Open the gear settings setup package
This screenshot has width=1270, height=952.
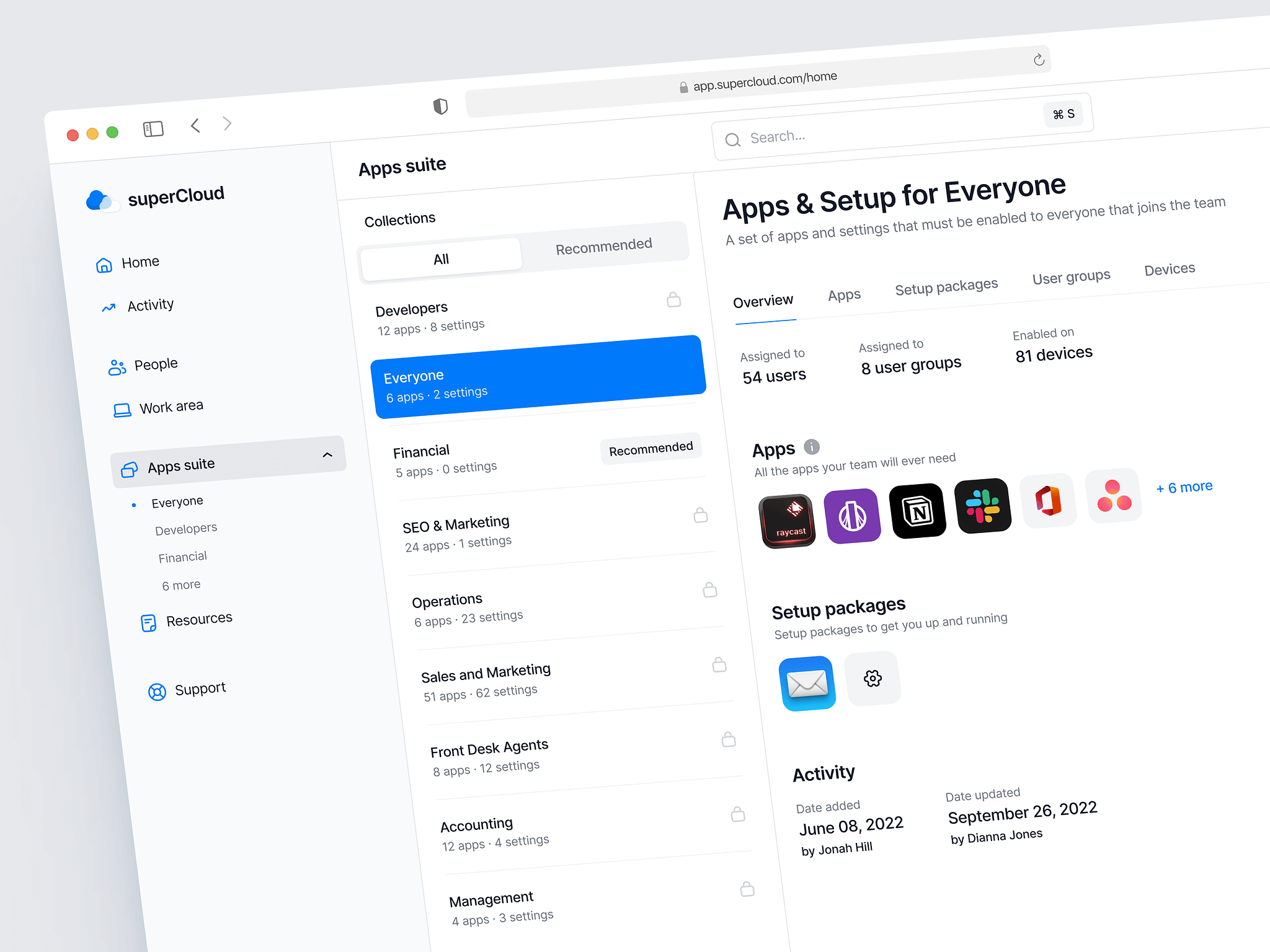tap(873, 678)
